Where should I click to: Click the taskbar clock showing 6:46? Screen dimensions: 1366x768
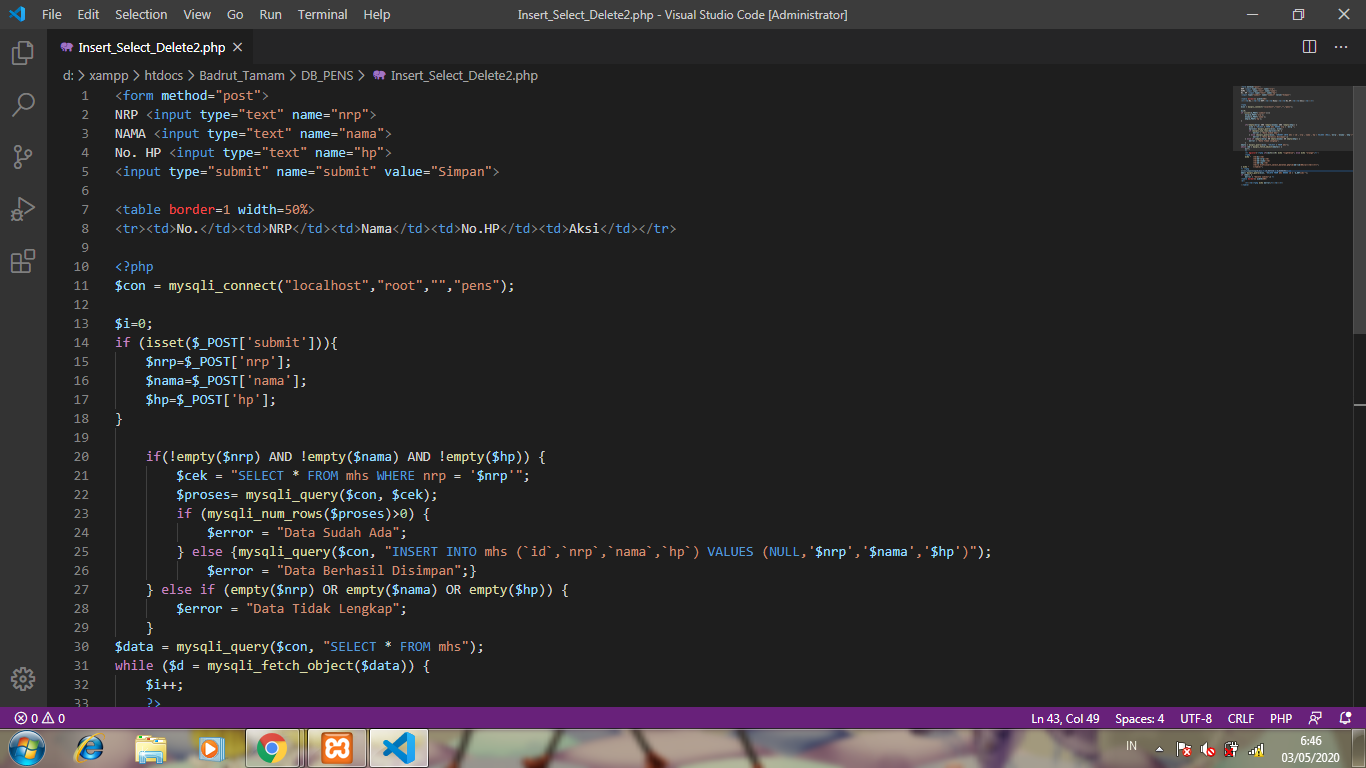click(x=1310, y=748)
